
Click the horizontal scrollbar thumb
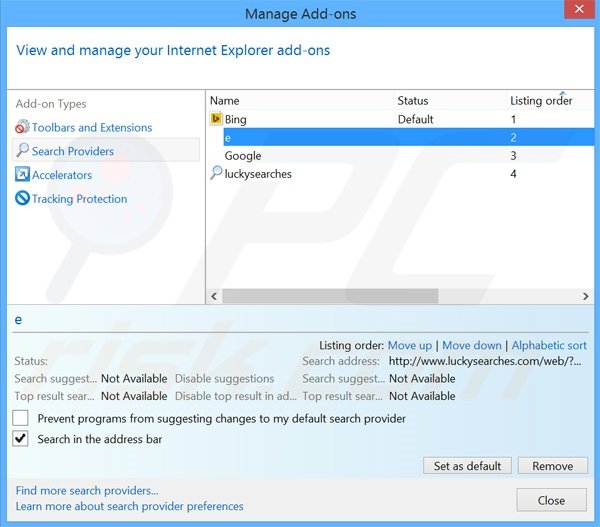coord(330,296)
